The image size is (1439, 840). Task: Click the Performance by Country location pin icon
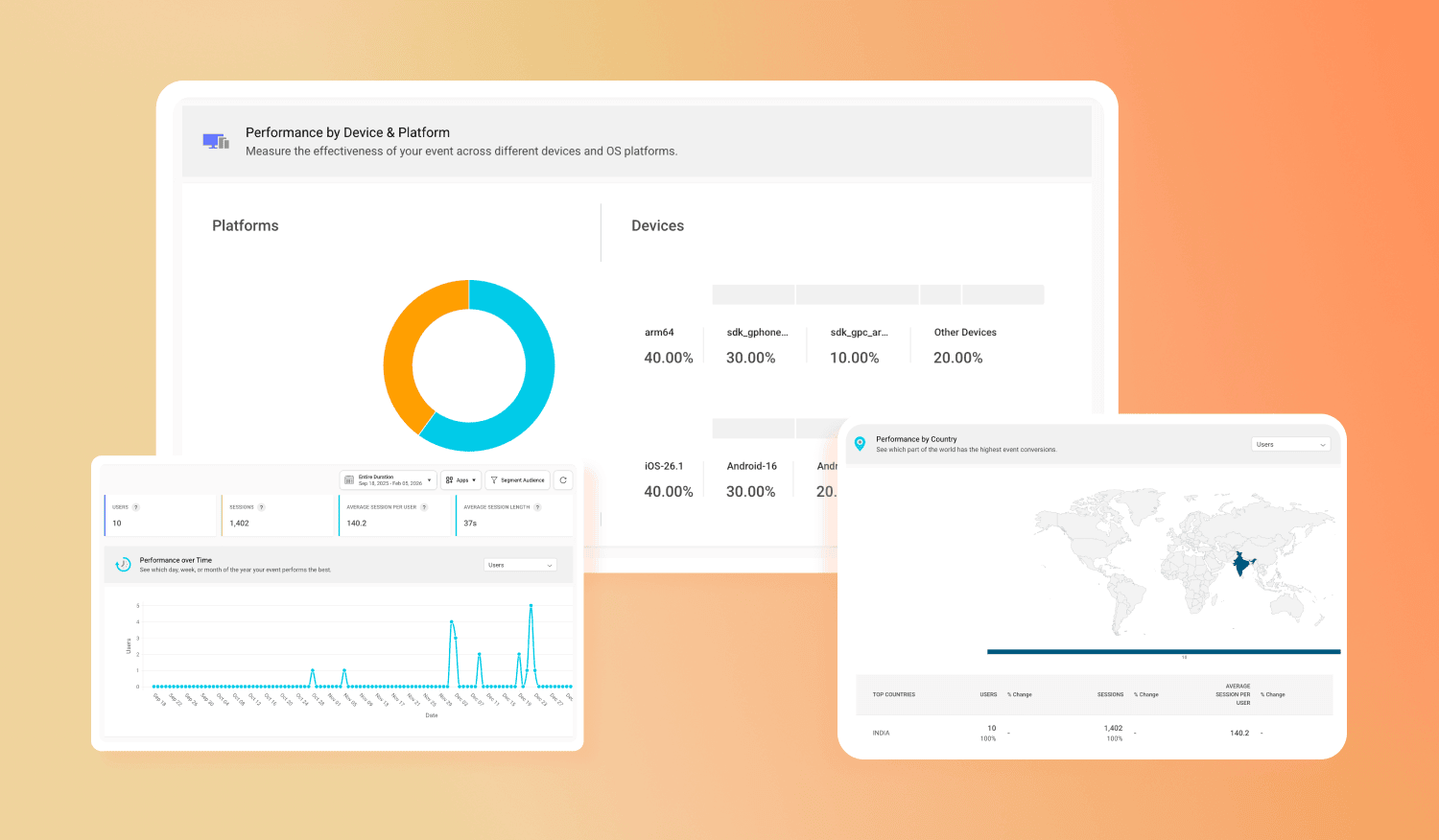(x=860, y=444)
